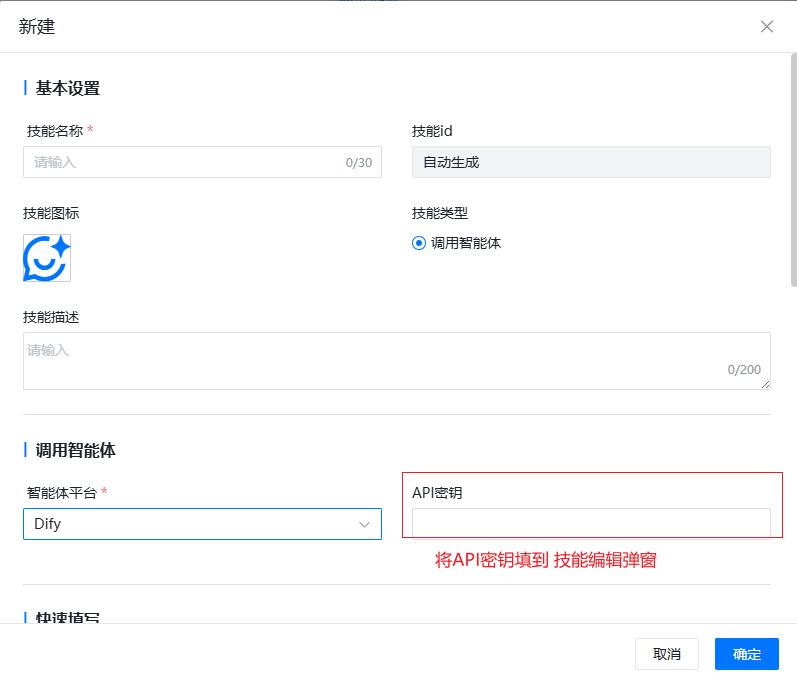The width and height of the screenshot is (797, 681).
Task: Click the resize handle of the 技能描述 textarea
Action: [765, 384]
